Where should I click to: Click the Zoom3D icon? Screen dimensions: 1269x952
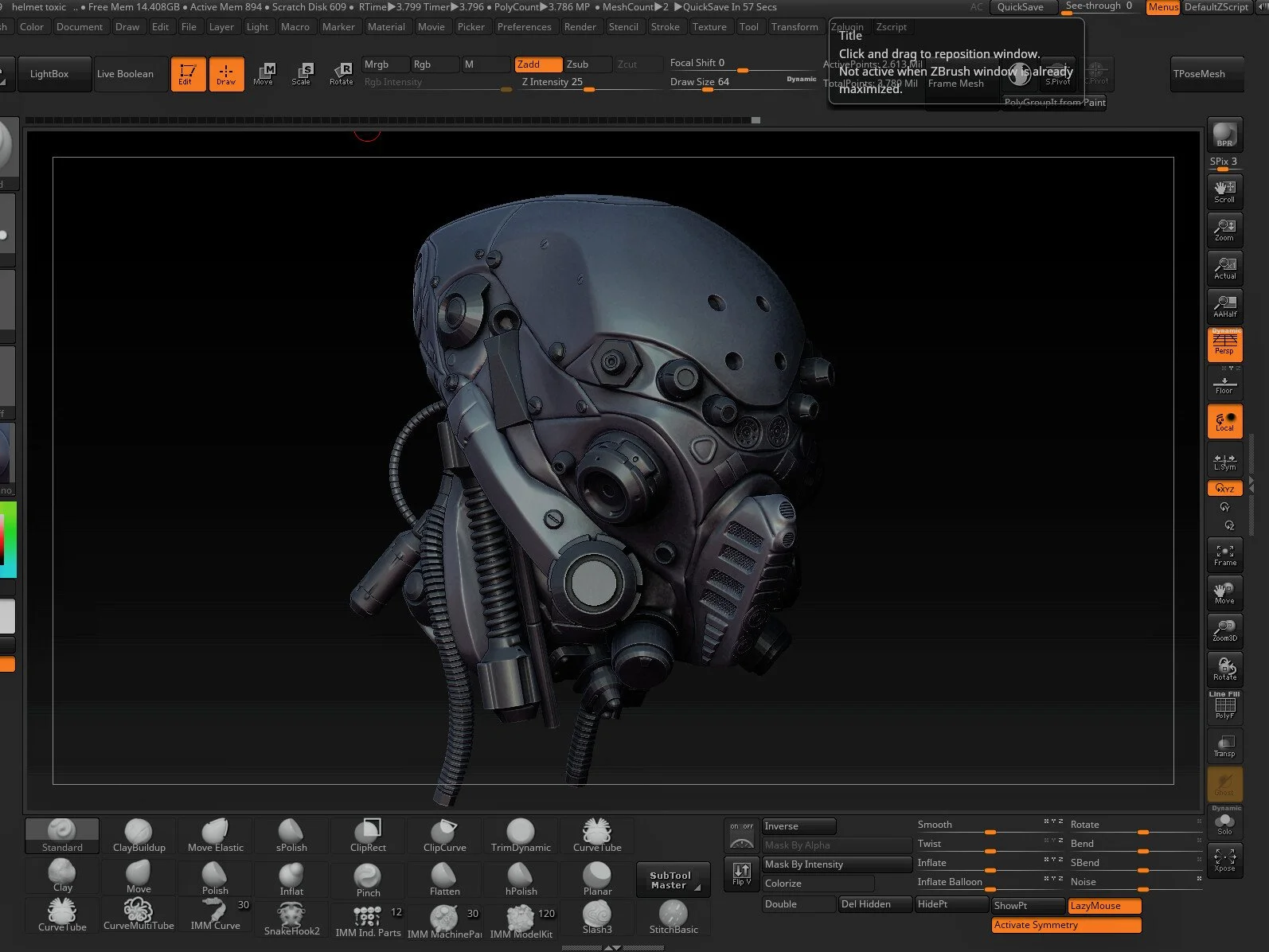click(x=1224, y=630)
